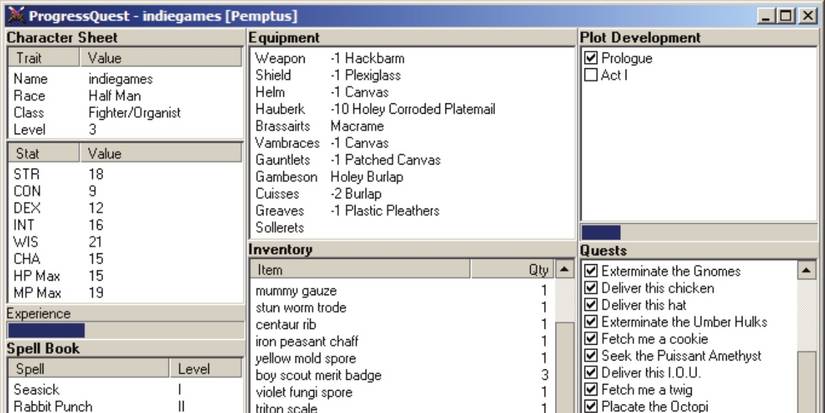Minimize the ProgressQuest window
825x413 pixels.
coord(767,16)
